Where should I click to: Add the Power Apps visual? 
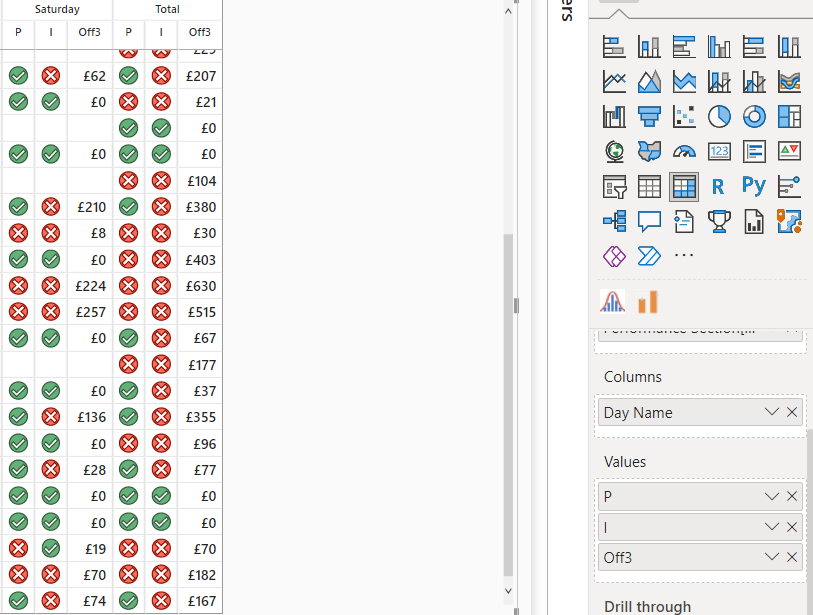tap(614, 256)
